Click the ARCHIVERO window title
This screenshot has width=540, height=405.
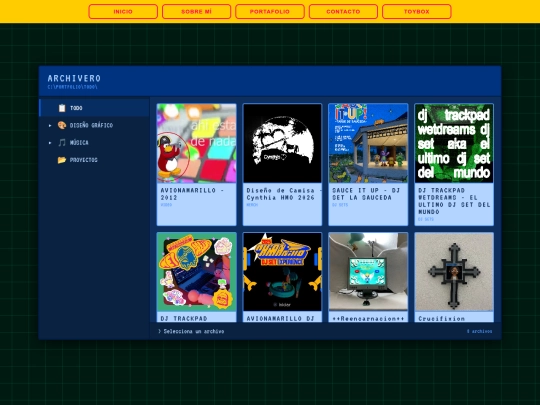74,78
